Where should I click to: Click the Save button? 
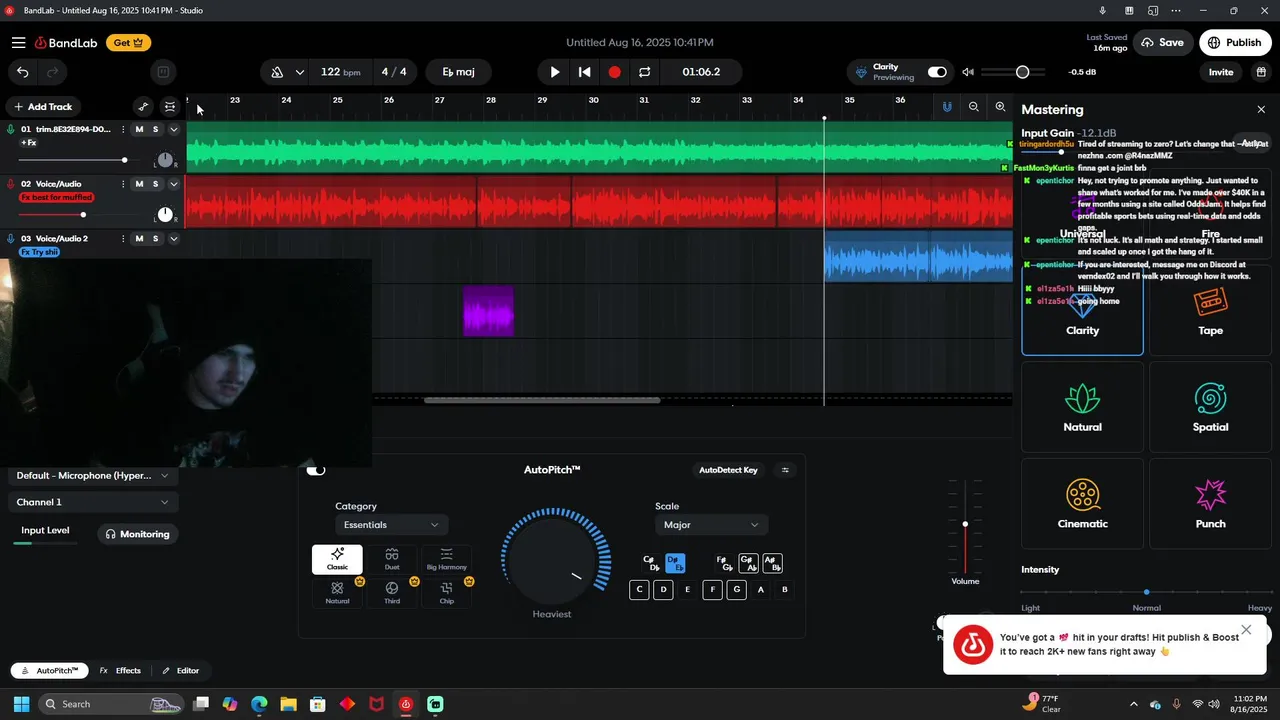1162,43
